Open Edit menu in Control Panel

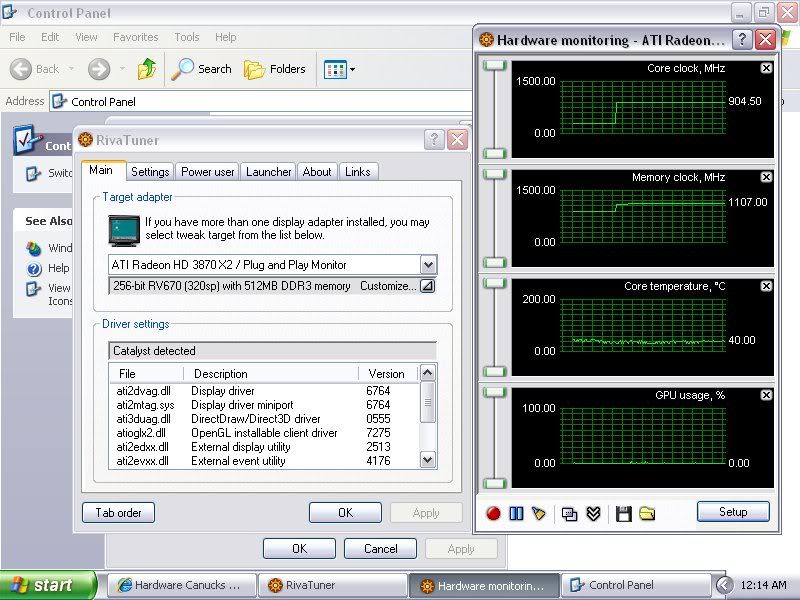50,37
